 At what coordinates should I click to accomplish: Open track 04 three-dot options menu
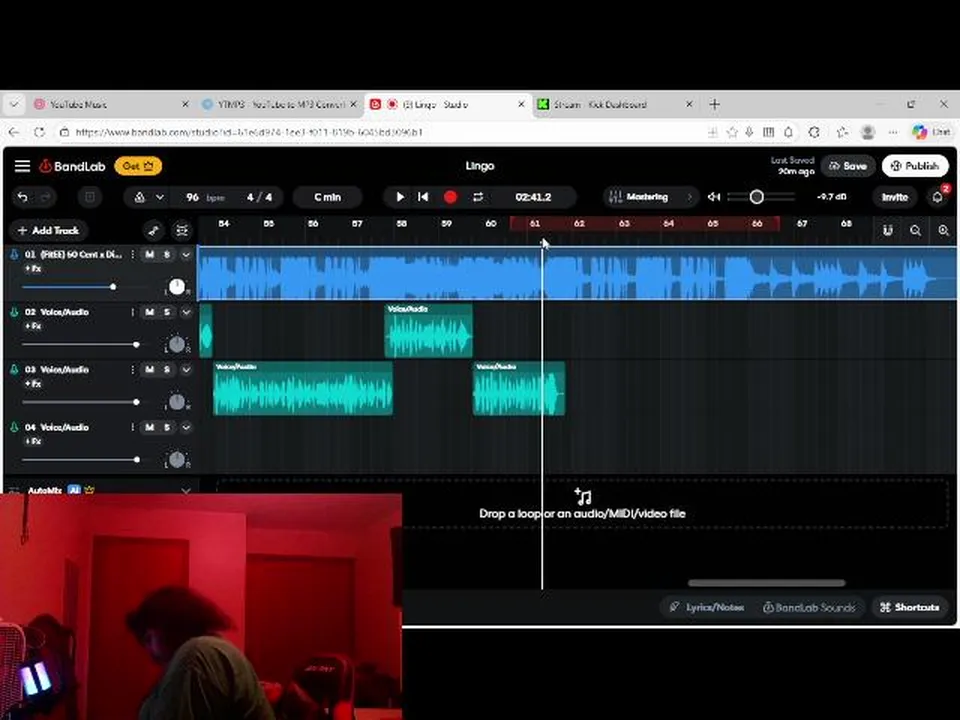coord(132,427)
